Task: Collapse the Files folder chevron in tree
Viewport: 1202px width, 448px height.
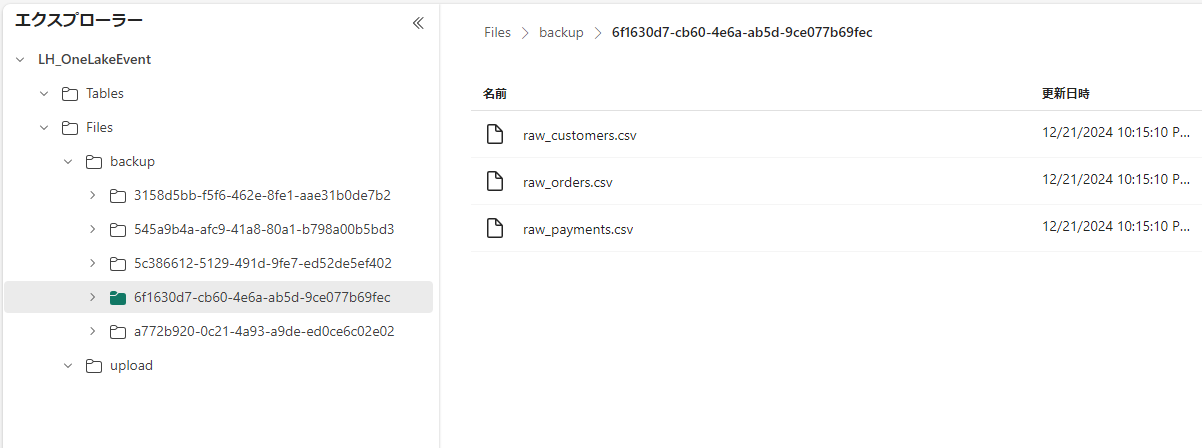Action: click(x=44, y=128)
